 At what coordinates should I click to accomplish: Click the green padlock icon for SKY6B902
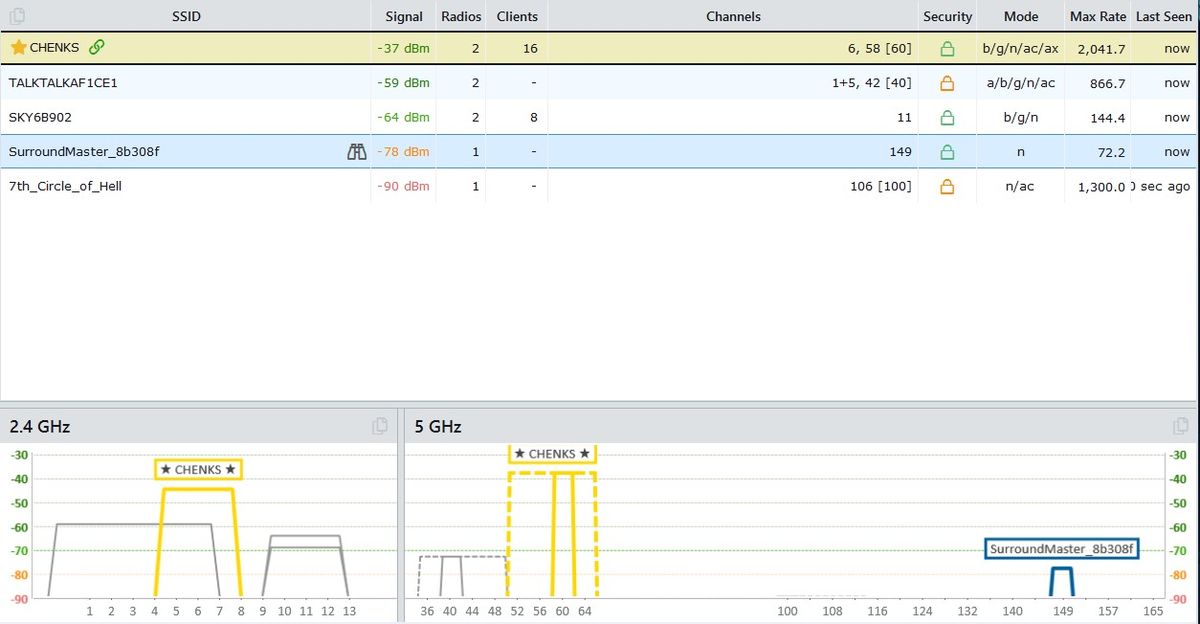947,117
